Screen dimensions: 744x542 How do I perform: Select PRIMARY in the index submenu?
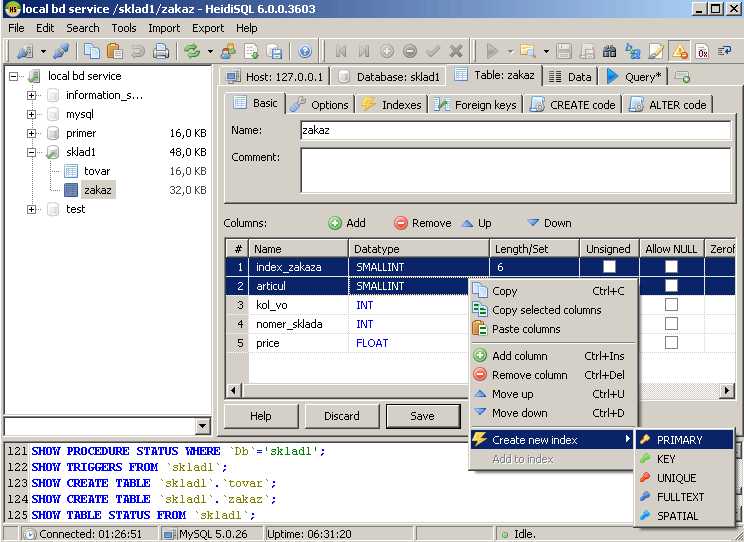tap(684, 440)
